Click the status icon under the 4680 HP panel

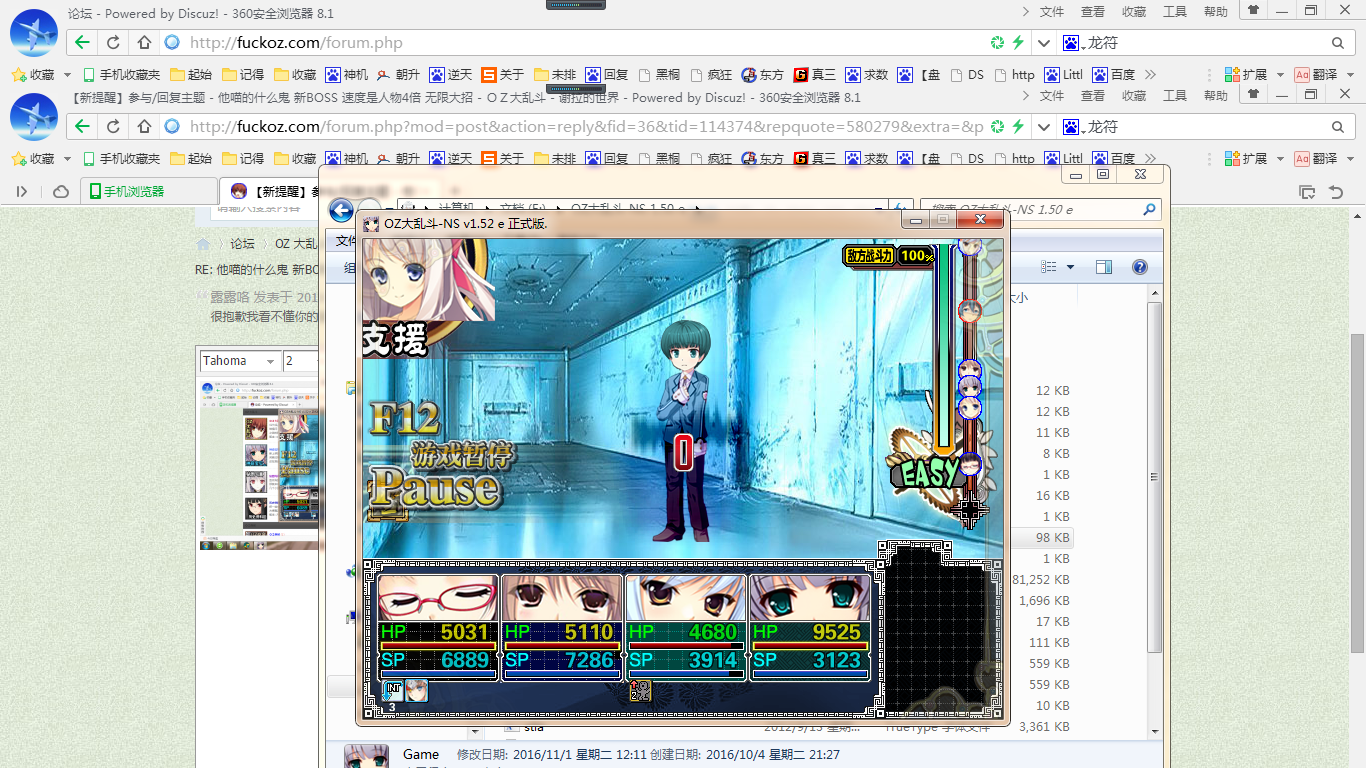pyautogui.click(x=641, y=690)
